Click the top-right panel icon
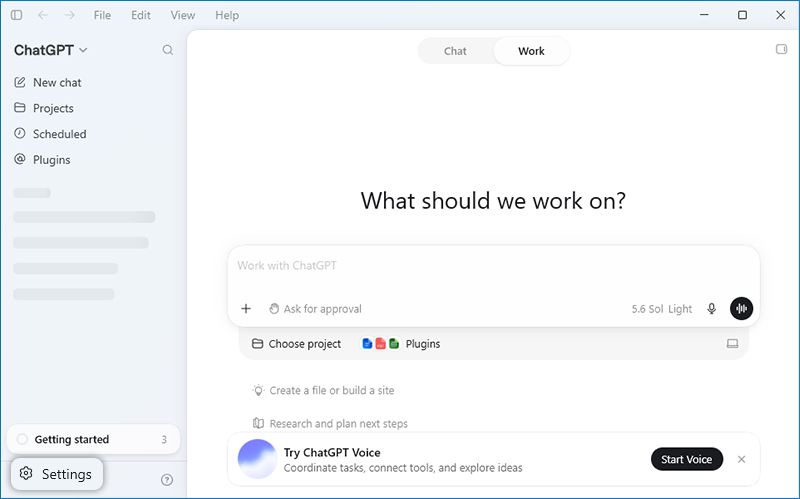 (x=781, y=49)
